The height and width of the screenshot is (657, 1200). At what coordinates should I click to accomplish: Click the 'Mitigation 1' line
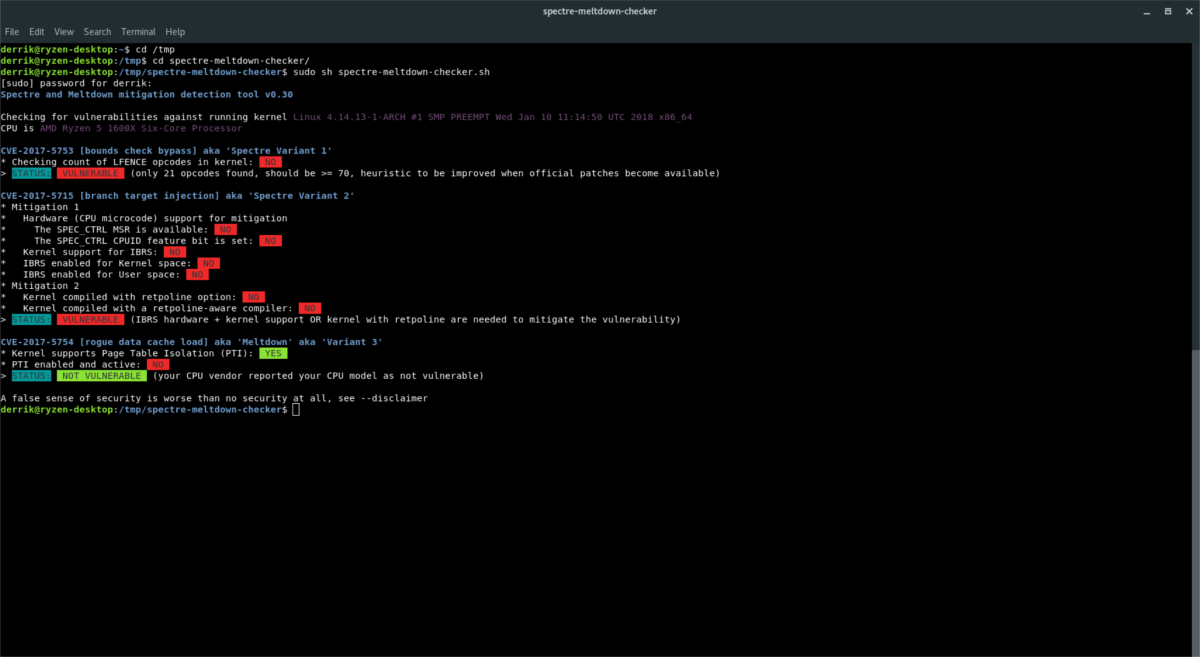(x=40, y=207)
